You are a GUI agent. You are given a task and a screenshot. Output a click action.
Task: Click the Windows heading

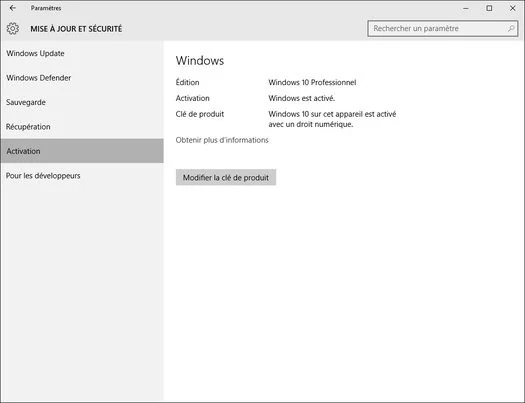[x=200, y=61]
